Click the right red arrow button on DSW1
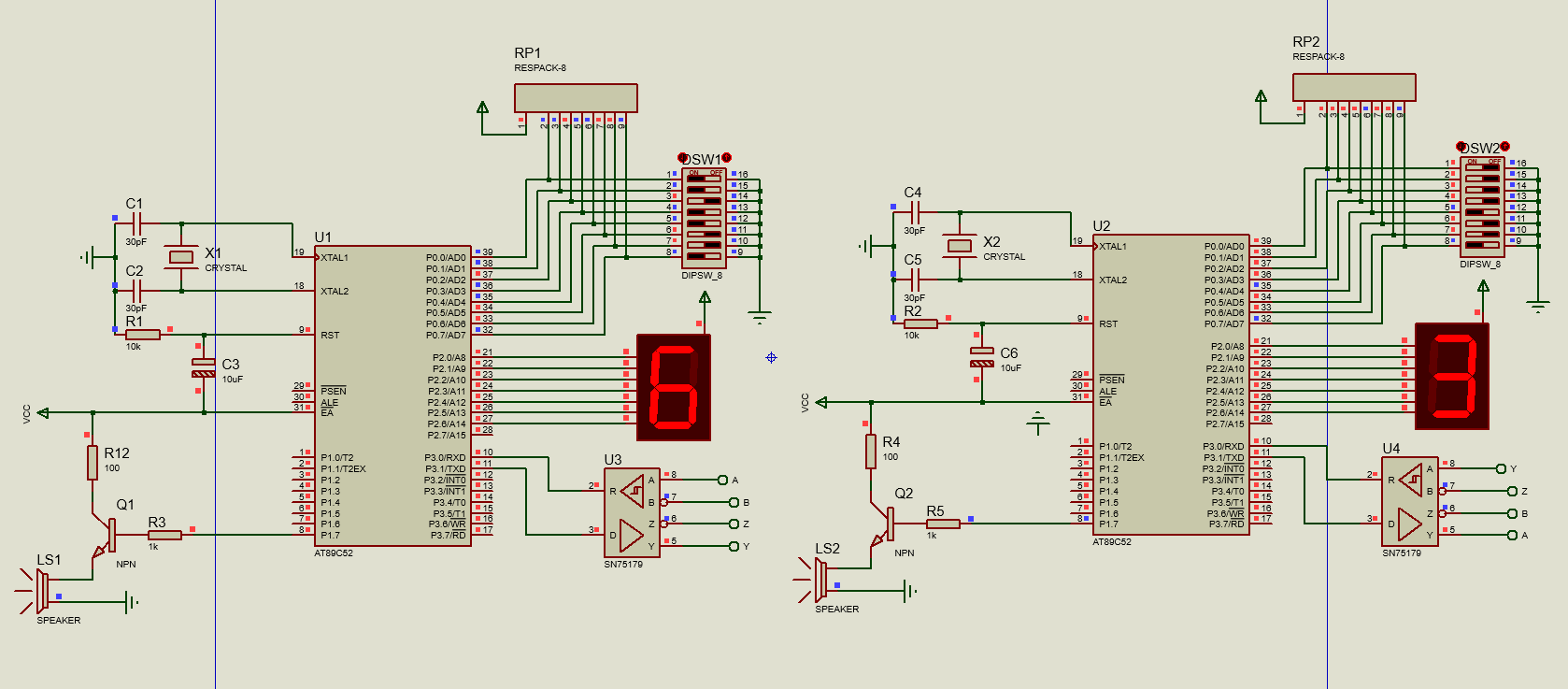The width and height of the screenshot is (1568, 689). (x=727, y=158)
